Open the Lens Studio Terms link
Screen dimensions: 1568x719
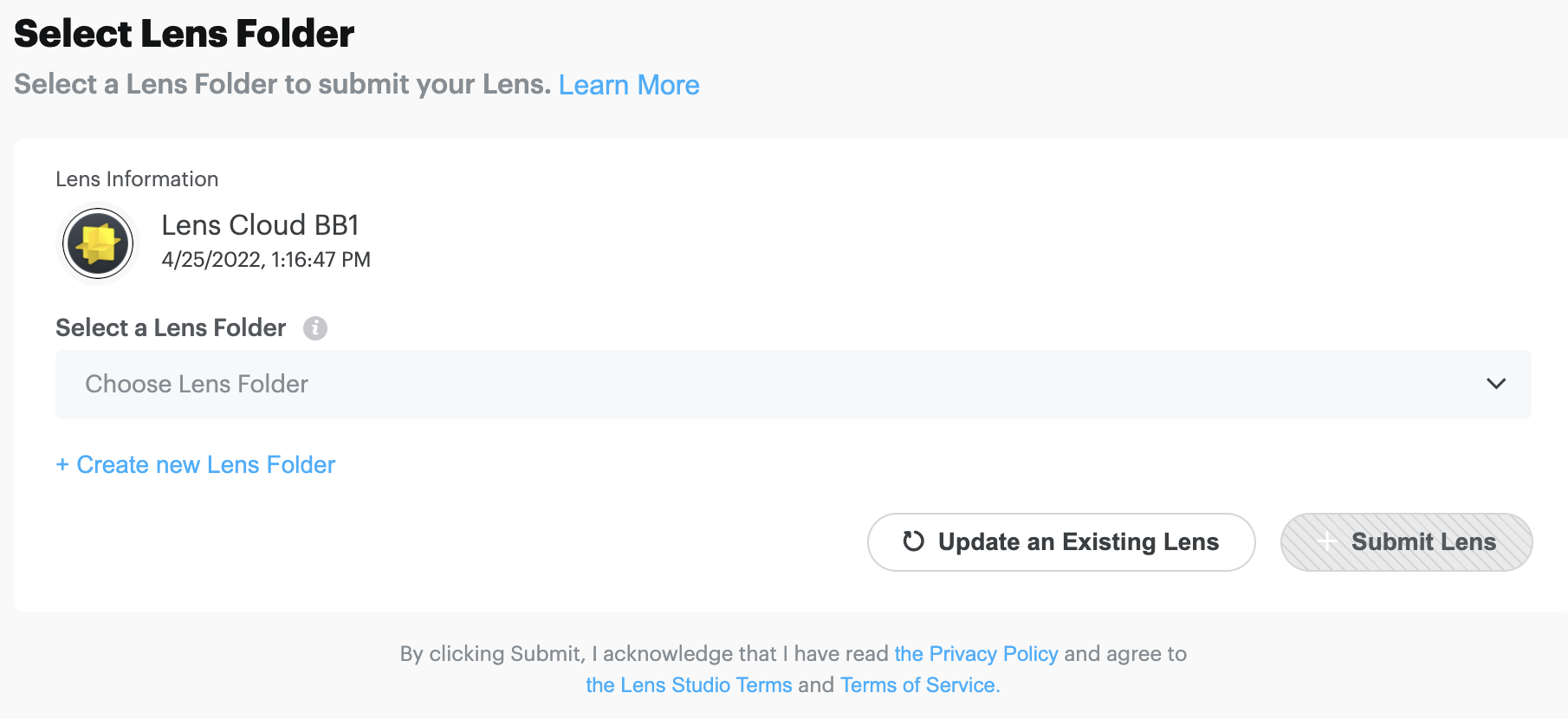click(689, 685)
